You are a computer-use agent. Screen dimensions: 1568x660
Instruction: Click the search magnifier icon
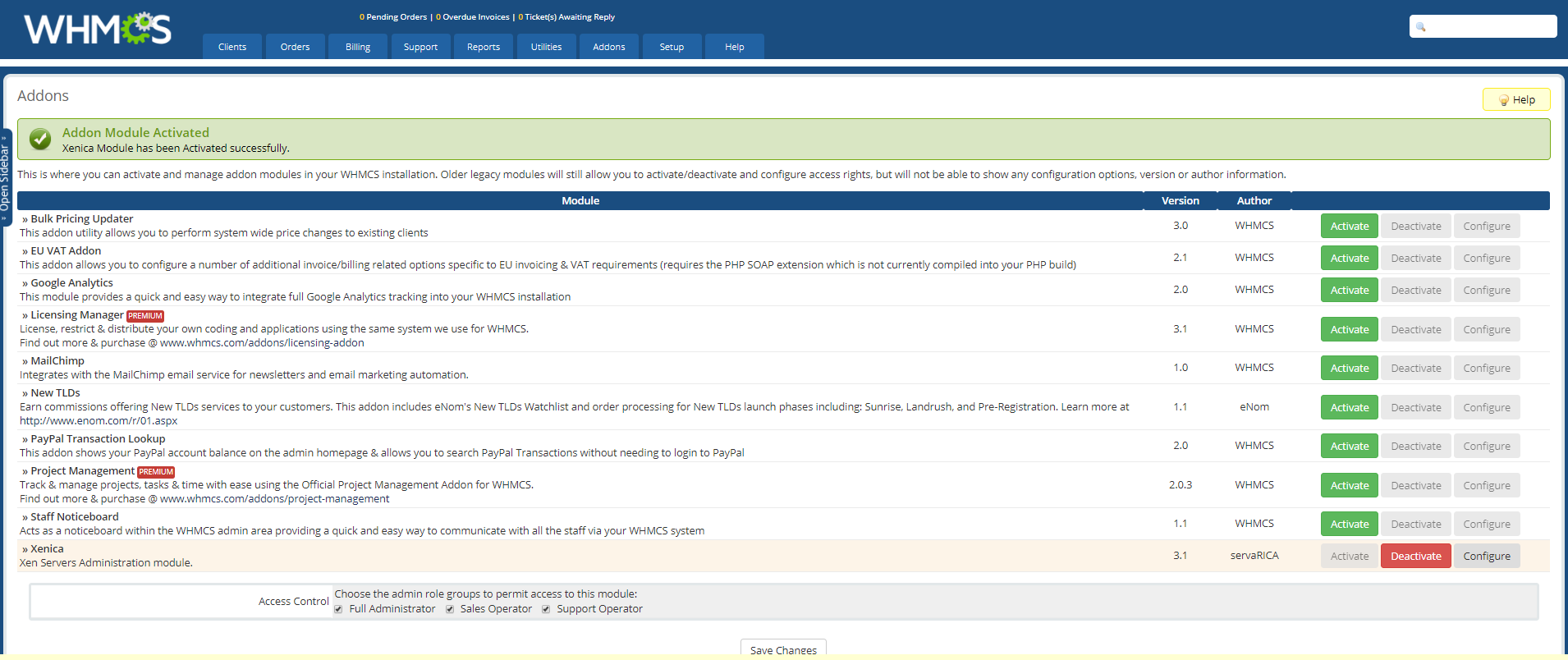pos(1421,27)
